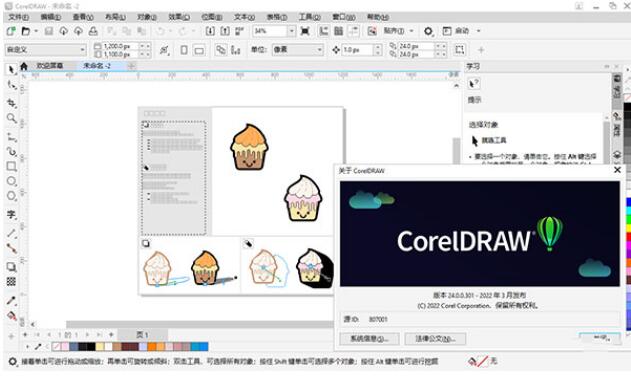Open the Object (对象) menu
The width and height of the screenshot is (631, 376).
click(x=146, y=17)
